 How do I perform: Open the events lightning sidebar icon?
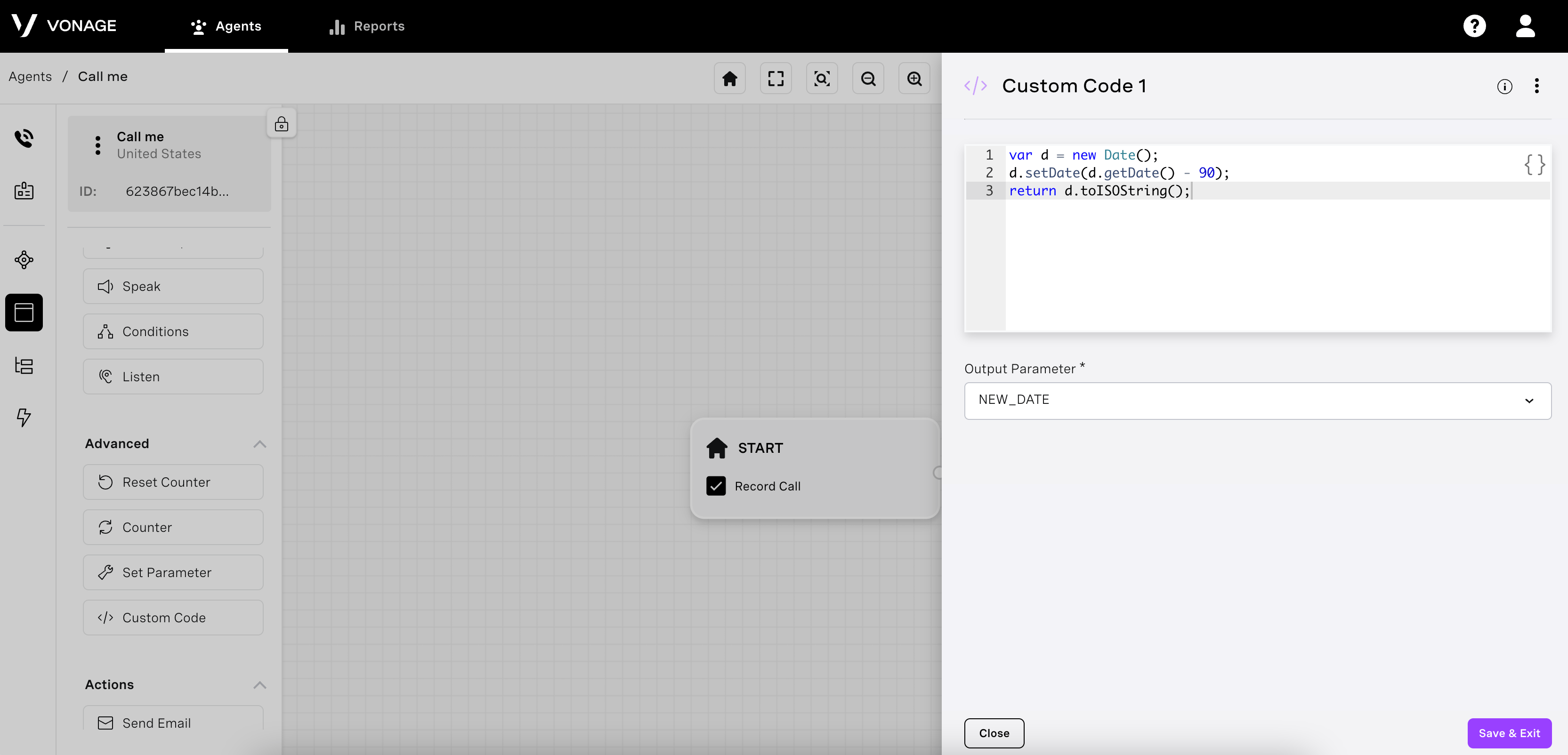24,418
